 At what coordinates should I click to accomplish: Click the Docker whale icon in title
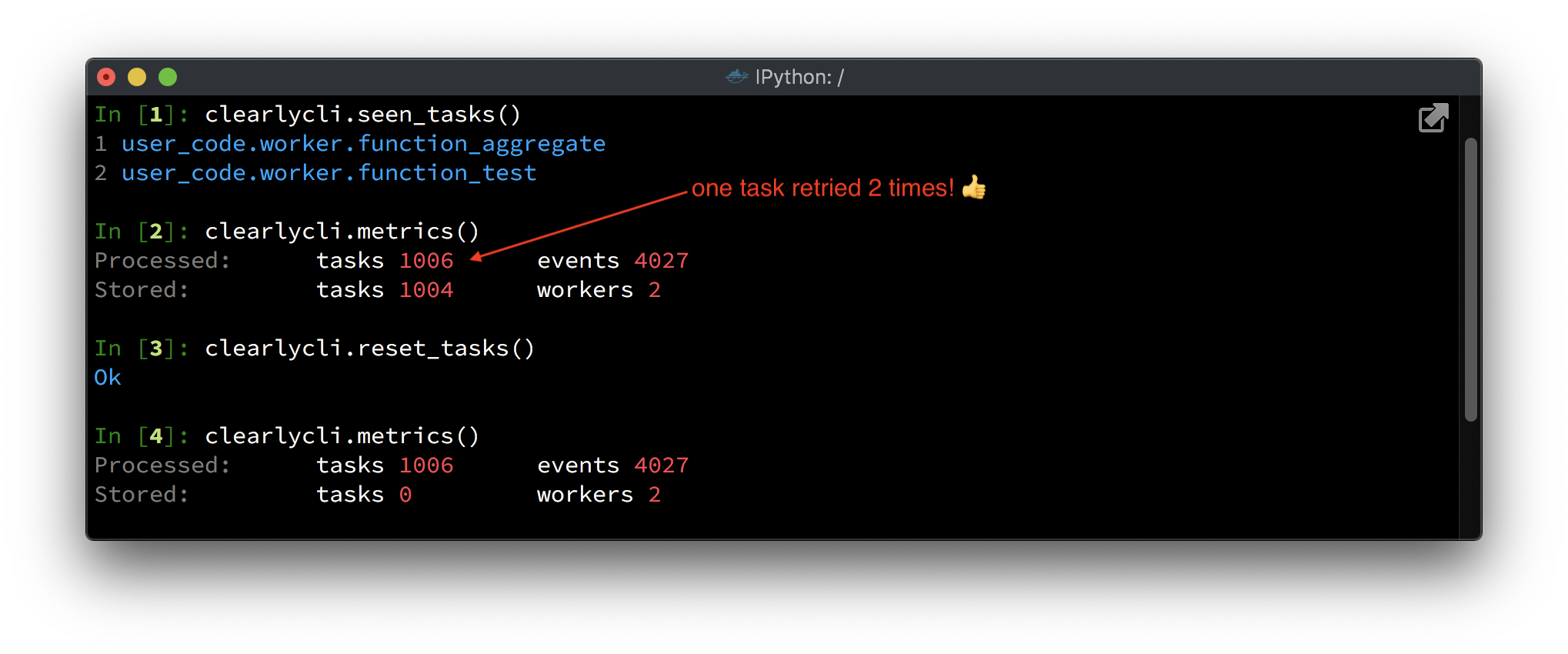coord(737,76)
